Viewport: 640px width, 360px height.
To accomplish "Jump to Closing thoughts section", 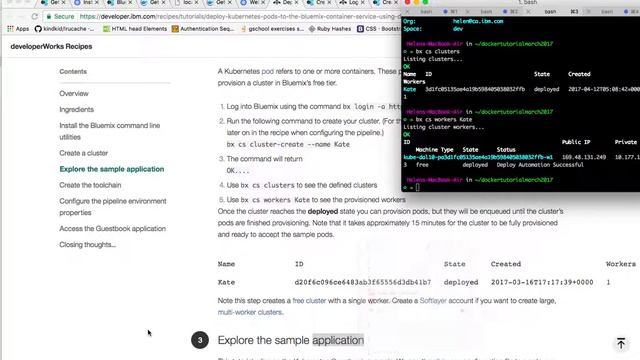I will 87,244.
